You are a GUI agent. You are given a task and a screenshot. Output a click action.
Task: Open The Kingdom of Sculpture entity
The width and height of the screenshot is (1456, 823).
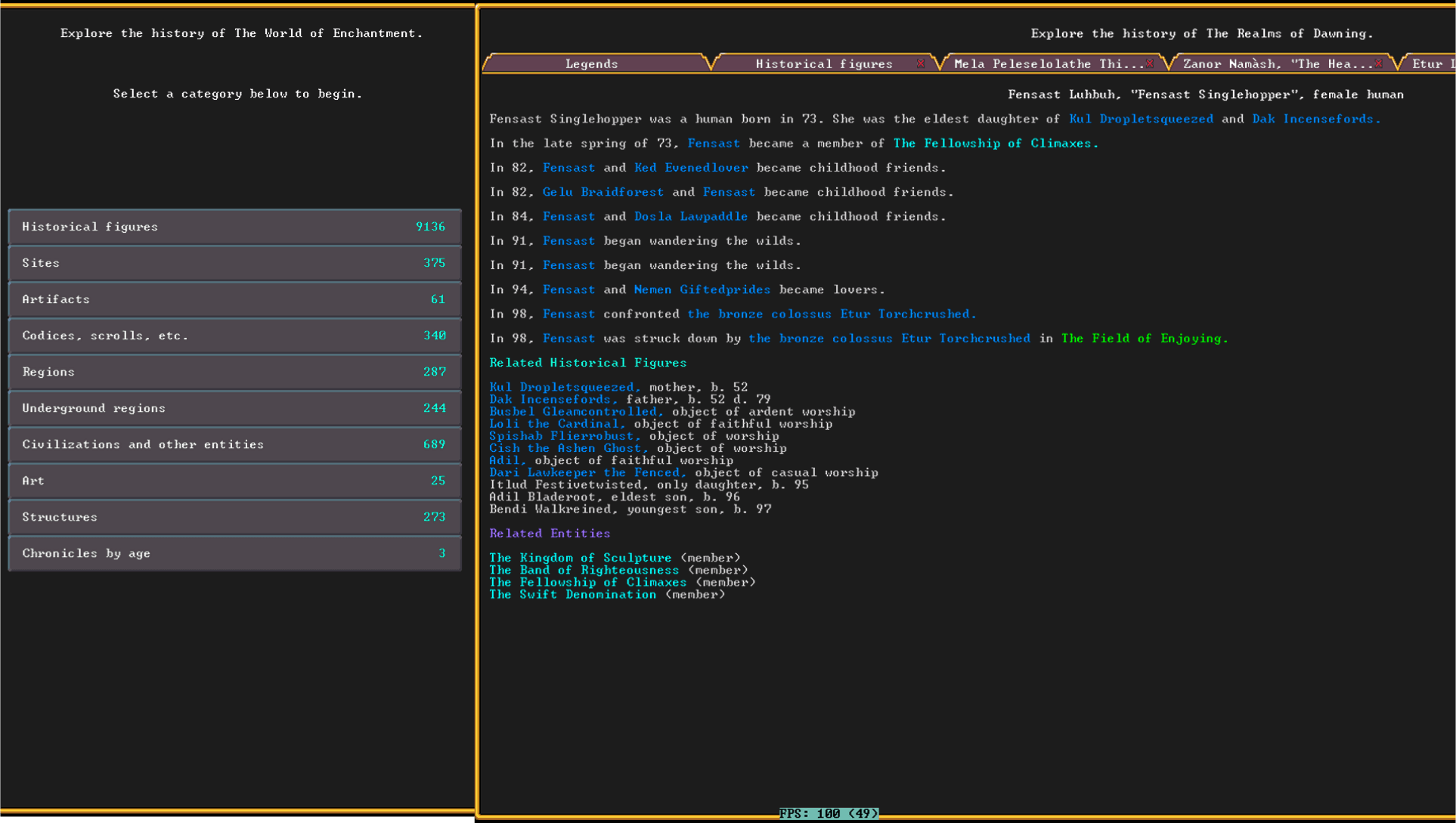[x=580, y=558]
